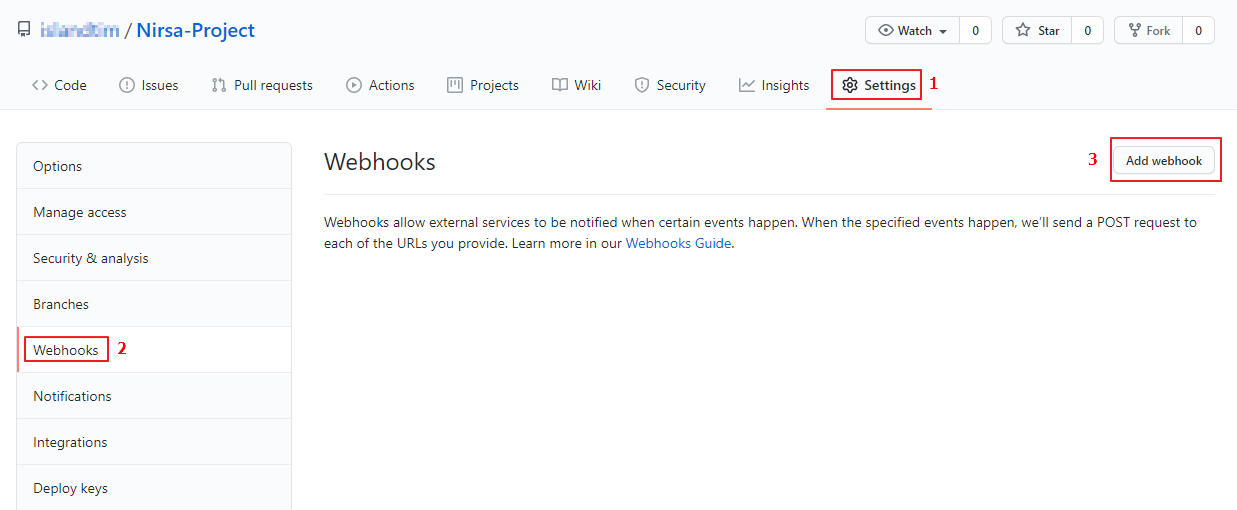View the Insights tab
The height and width of the screenshot is (510, 1237).
tap(774, 85)
